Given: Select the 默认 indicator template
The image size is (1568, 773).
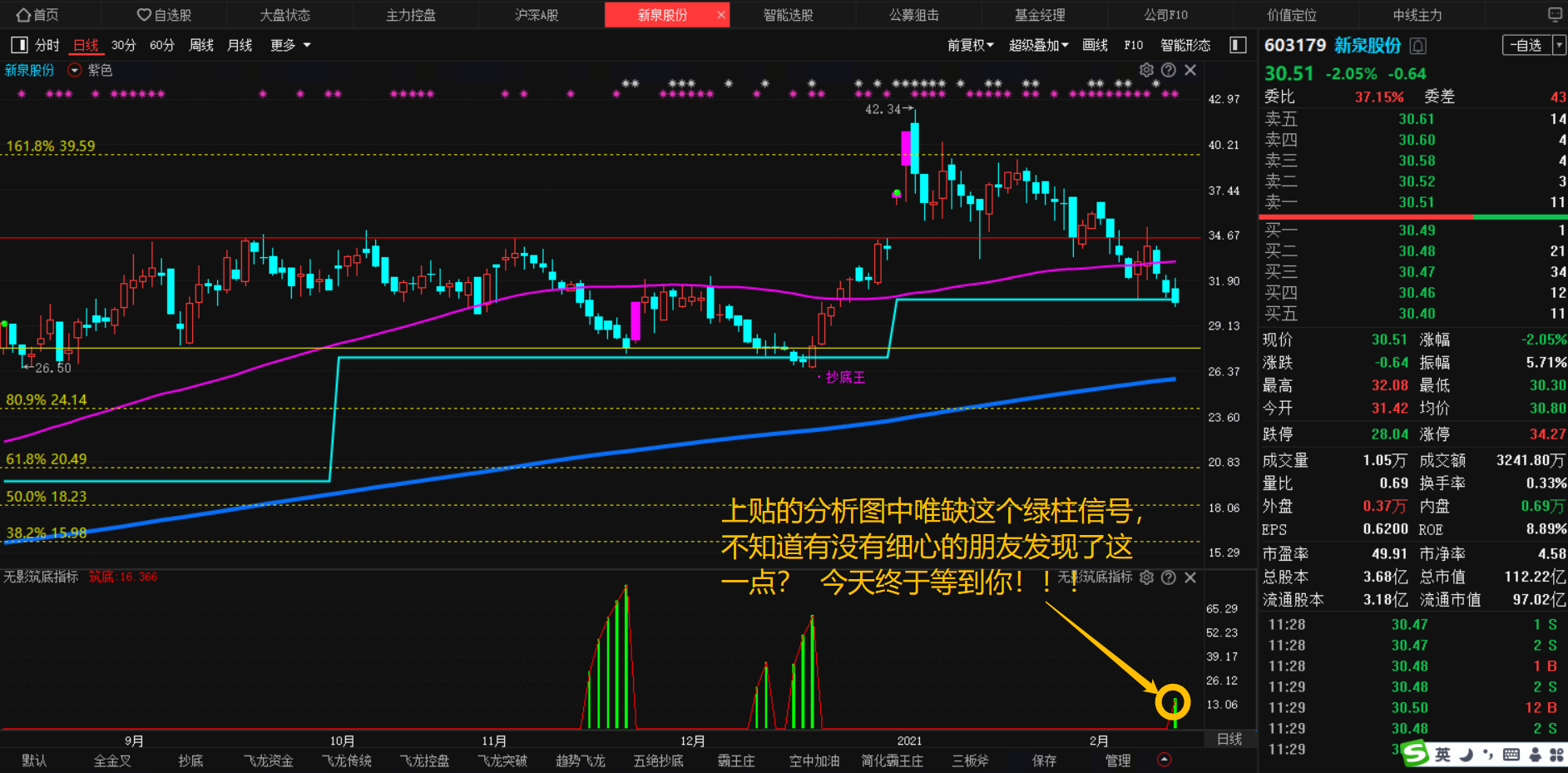Looking at the screenshot, I should coord(34,761).
